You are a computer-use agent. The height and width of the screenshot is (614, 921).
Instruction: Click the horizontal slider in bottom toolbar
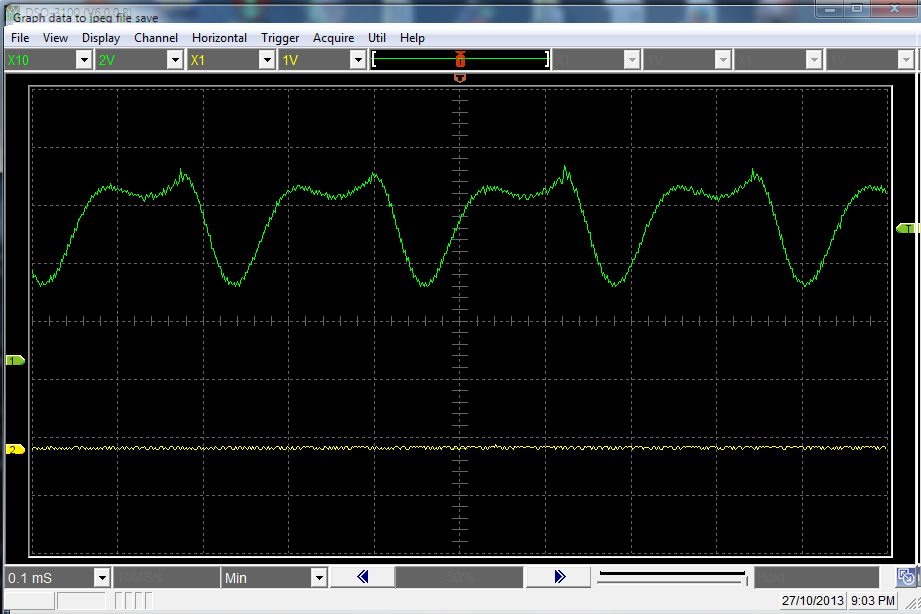click(x=672, y=577)
